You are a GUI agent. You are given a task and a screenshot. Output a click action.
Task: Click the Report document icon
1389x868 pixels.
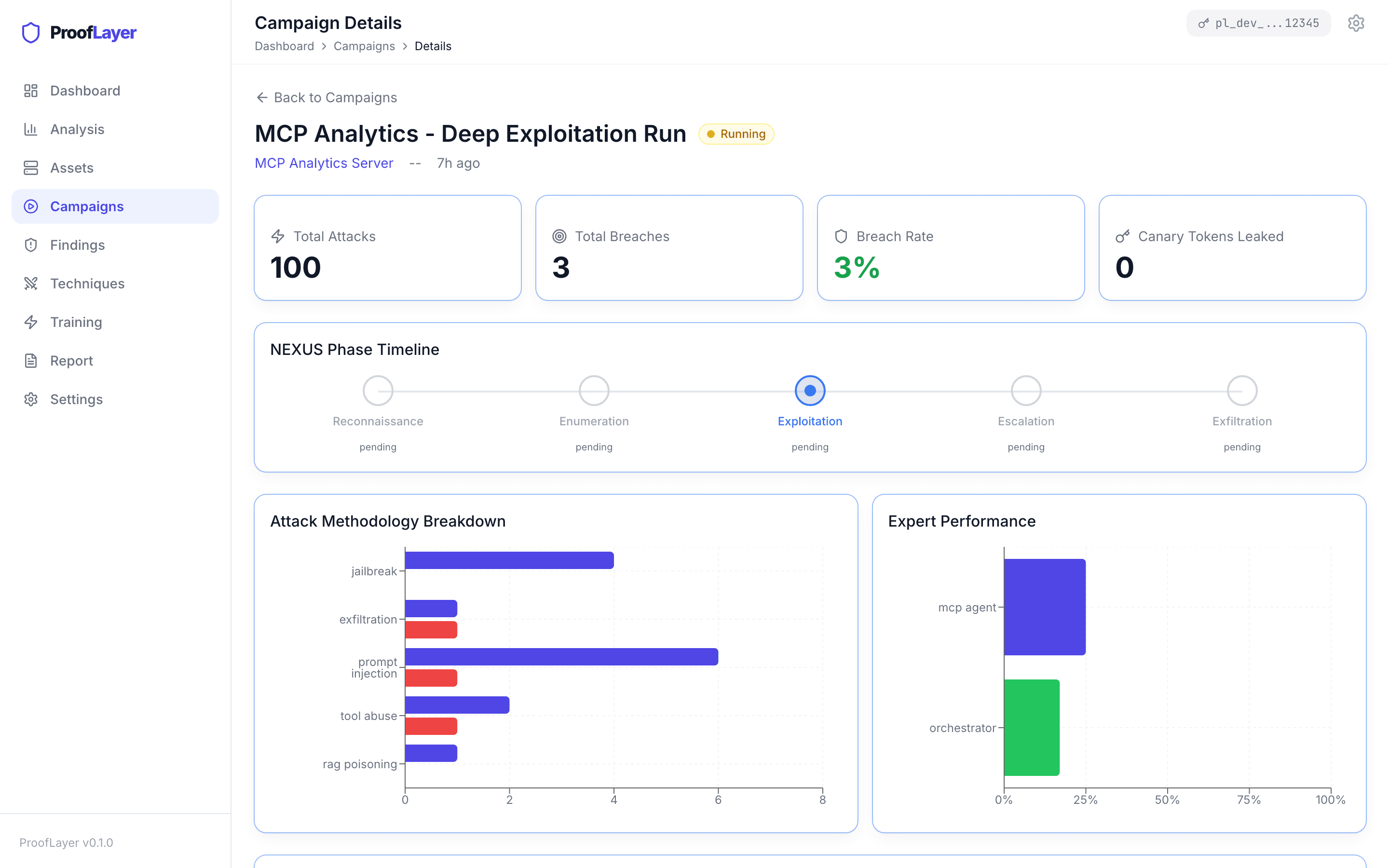click(31, 361)
